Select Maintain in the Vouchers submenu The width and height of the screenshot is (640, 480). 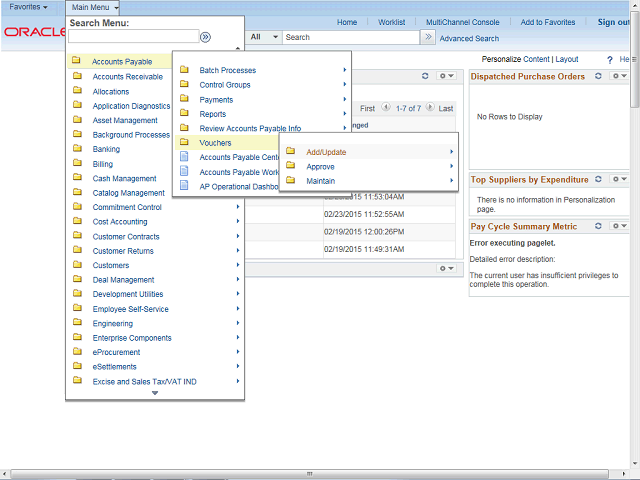tap(321, 181)
